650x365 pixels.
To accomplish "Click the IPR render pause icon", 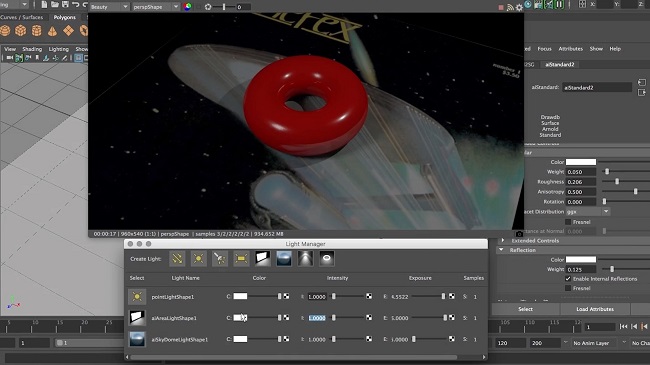I will pos(559,5).
